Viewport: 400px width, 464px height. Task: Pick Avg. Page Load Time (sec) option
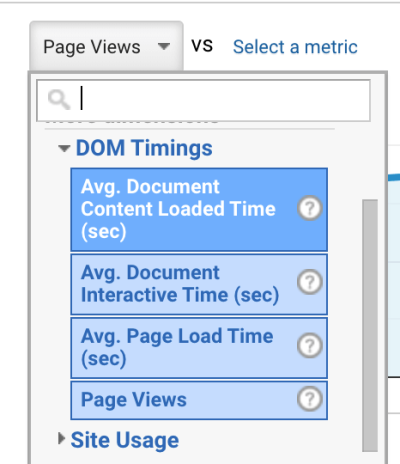(199, 348)
